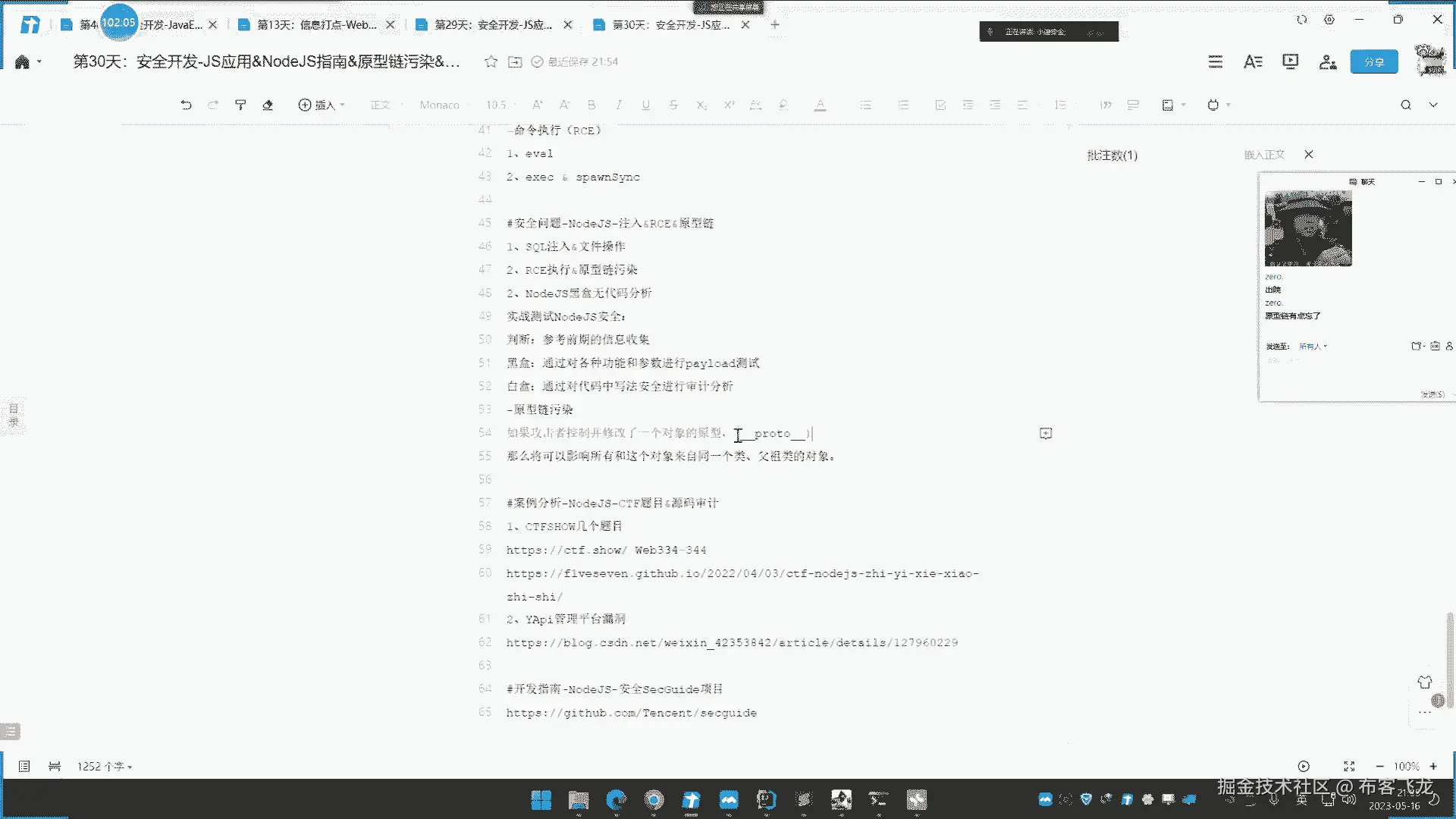Click the blue 分享 share button
The image size is (1456, 819).
coord(1373,61)
